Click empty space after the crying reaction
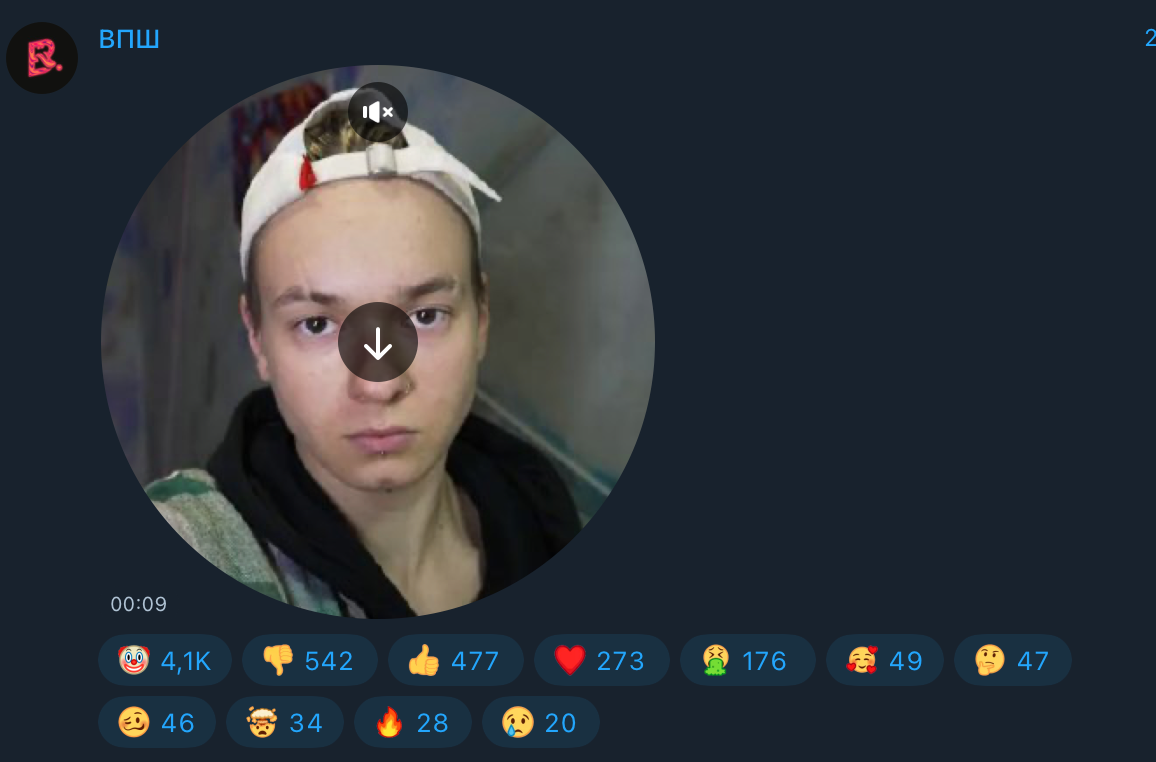Viewport: 1156px width, 762px height. [870, 722]
